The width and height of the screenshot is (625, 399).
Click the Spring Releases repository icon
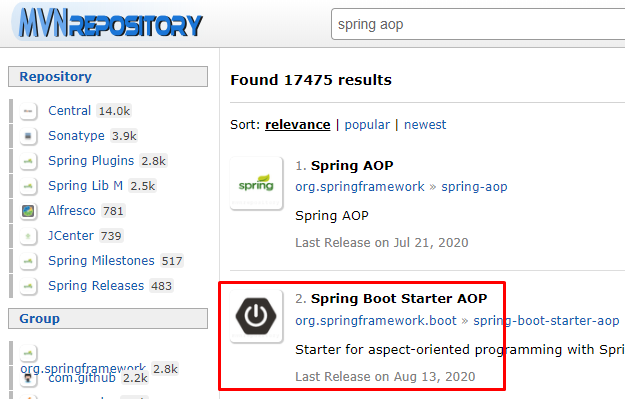click(x=28, y=286)
